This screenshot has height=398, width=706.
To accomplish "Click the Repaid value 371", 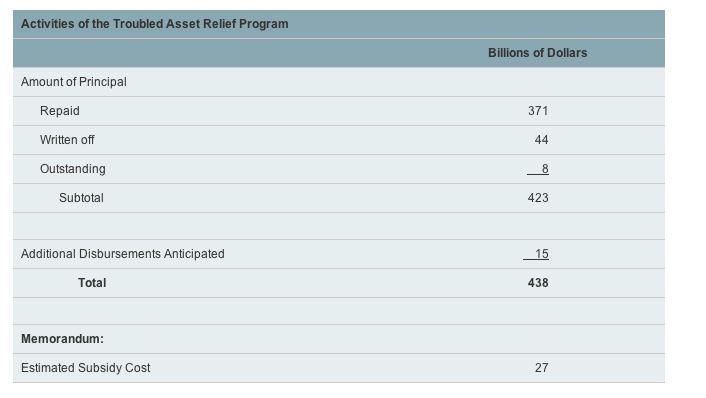I will click(x=538, y=111).
